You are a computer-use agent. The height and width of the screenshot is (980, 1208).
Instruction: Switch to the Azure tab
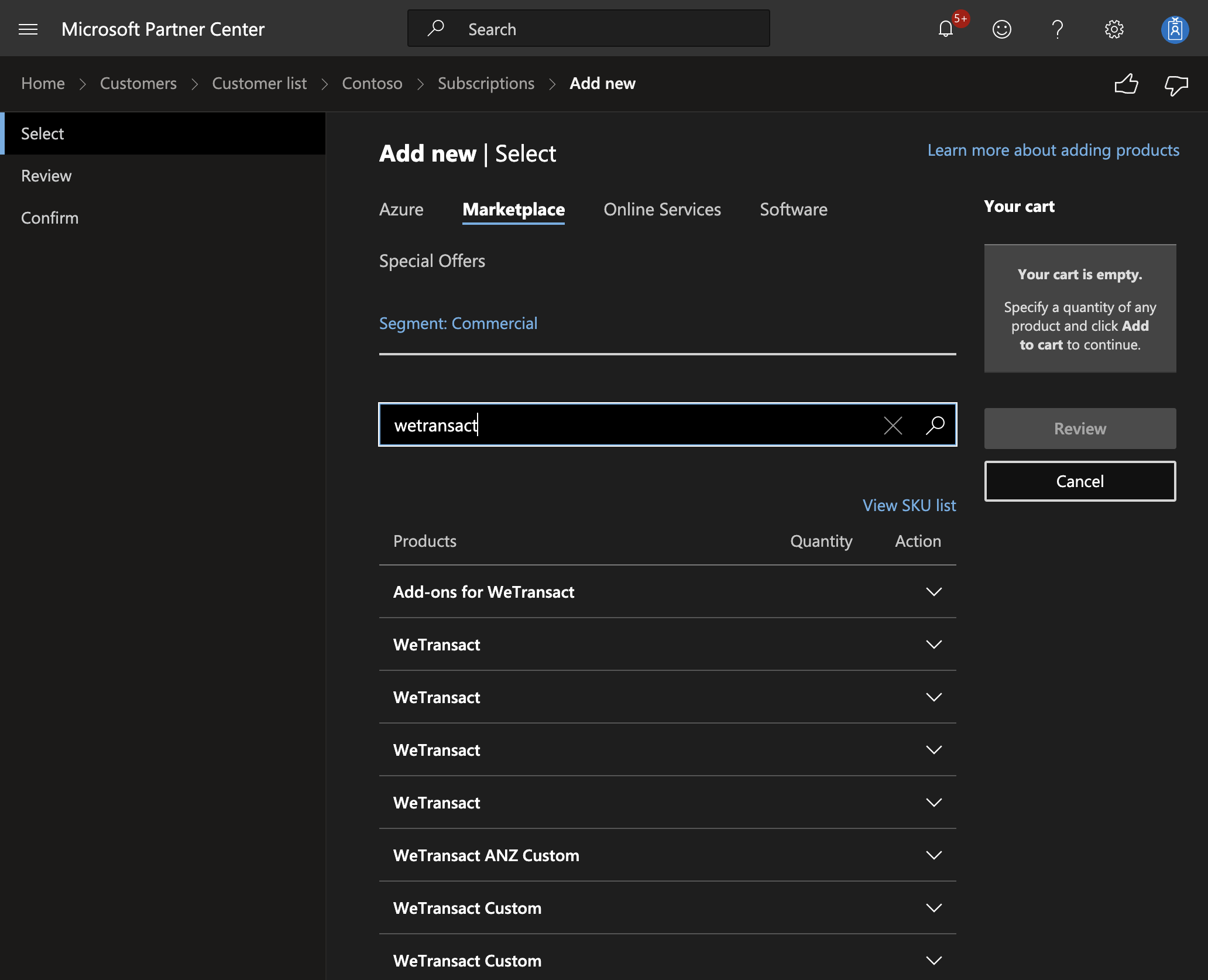(401, 210)
